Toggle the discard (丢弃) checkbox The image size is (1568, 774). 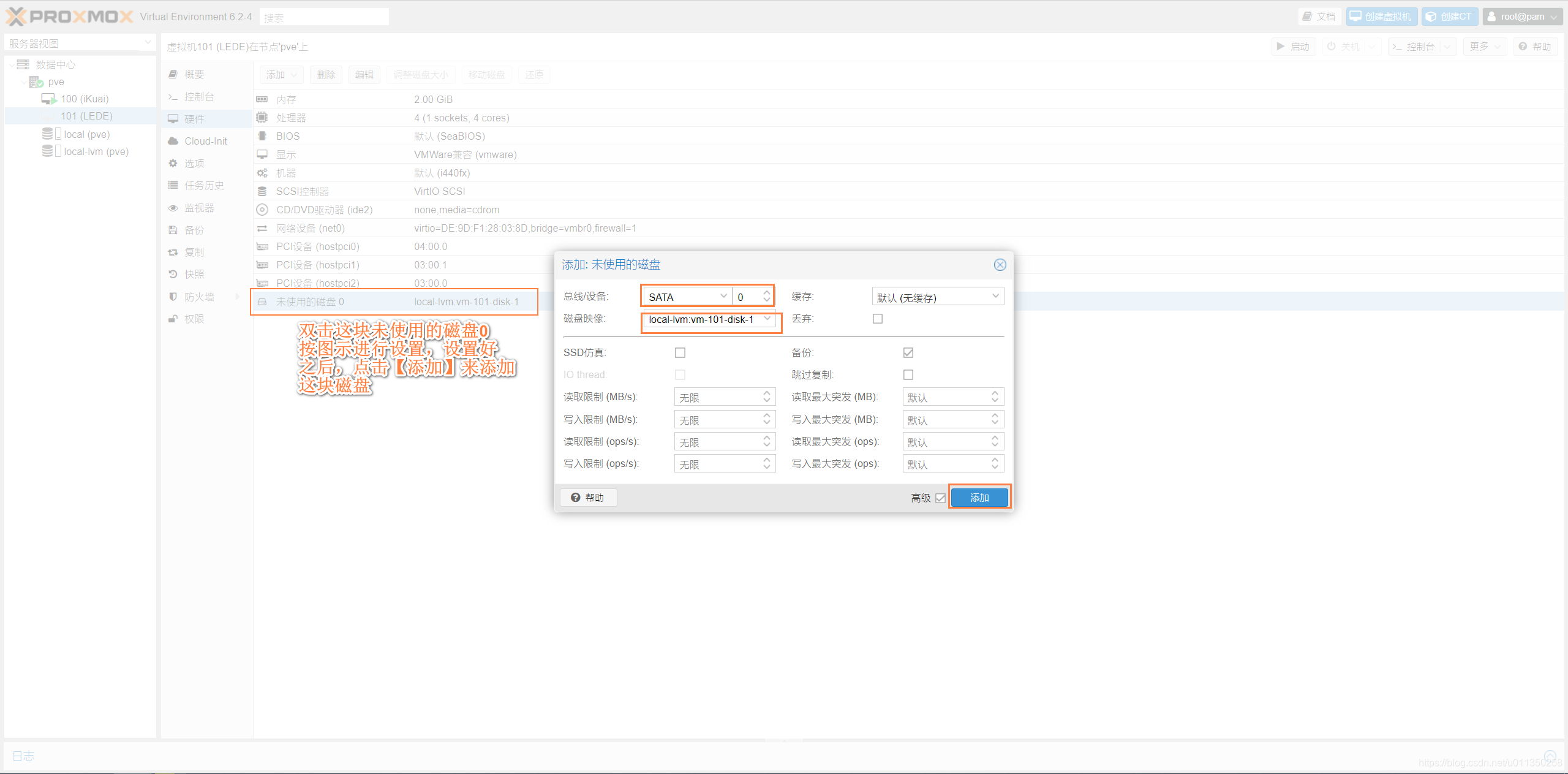(x=878, y=319)
